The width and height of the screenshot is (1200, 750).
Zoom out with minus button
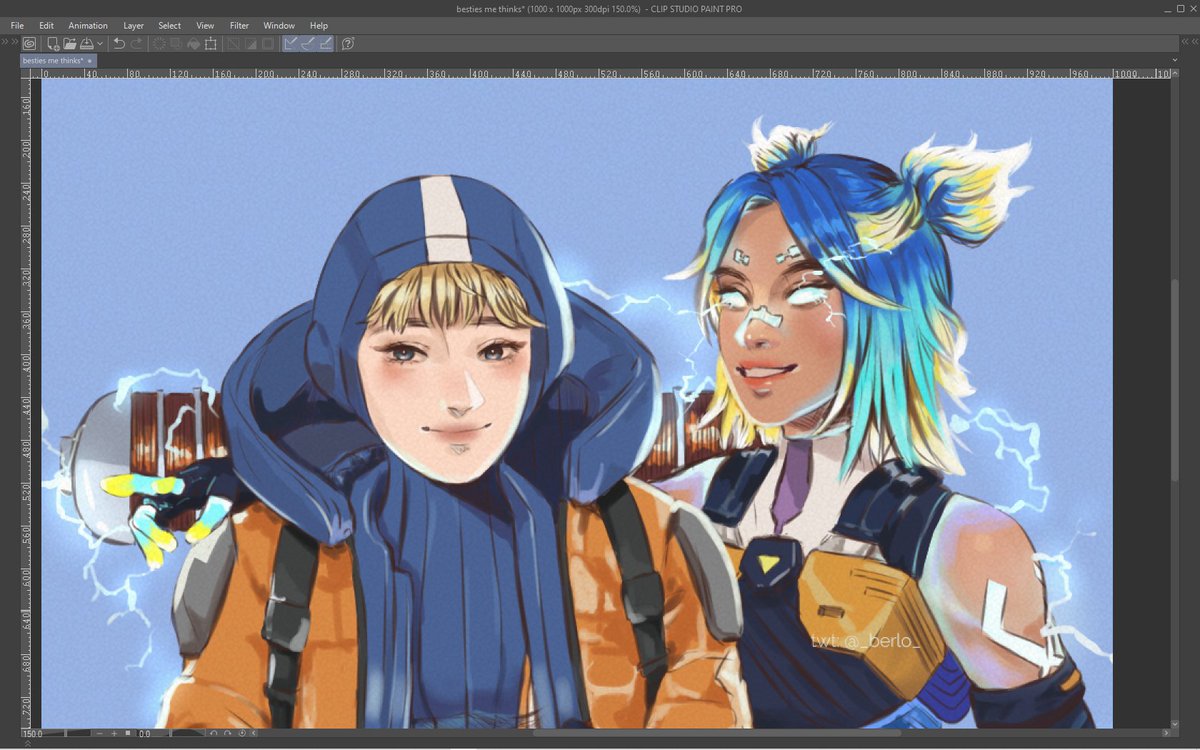tap(99, 733)
